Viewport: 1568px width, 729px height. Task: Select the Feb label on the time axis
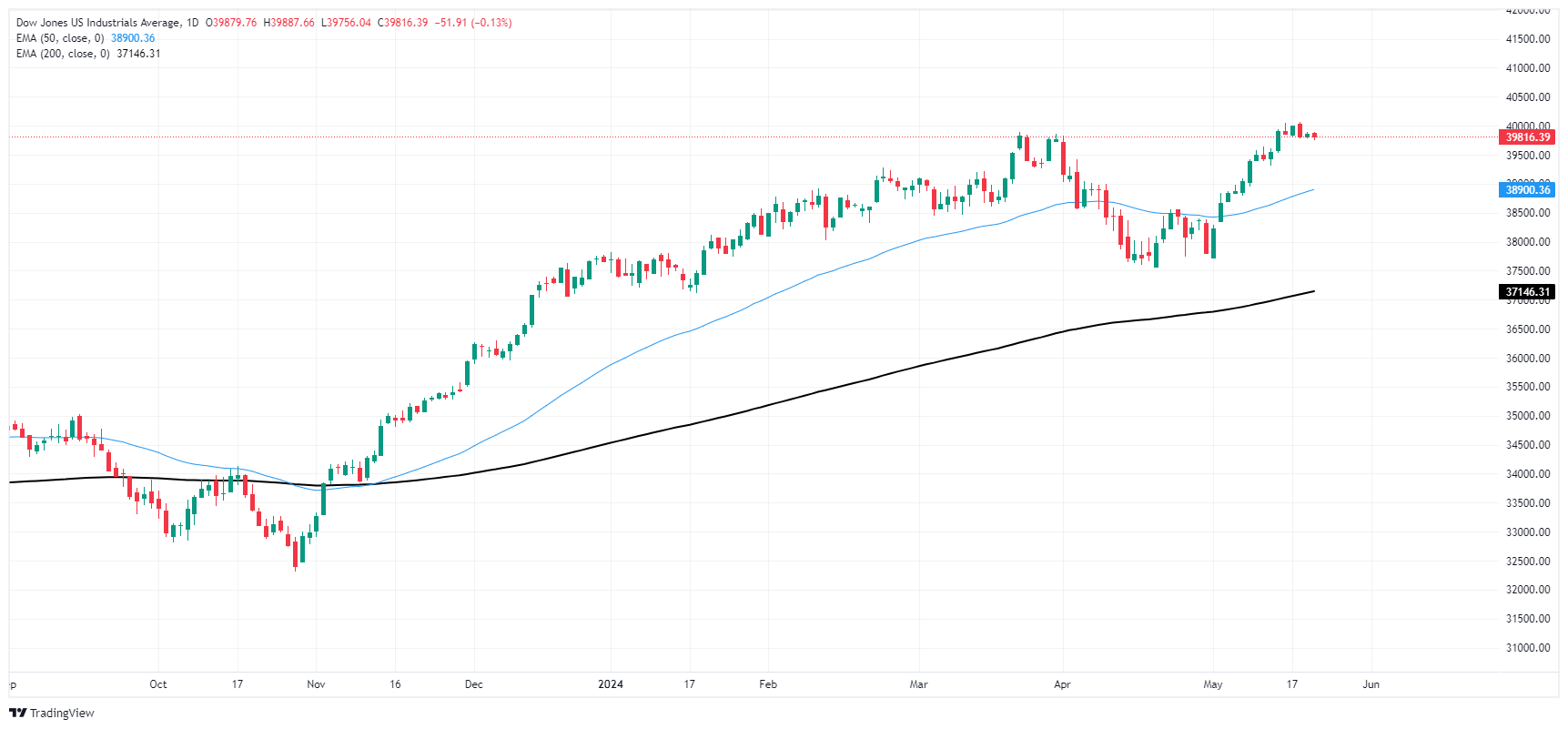click(x=768, y=684)
